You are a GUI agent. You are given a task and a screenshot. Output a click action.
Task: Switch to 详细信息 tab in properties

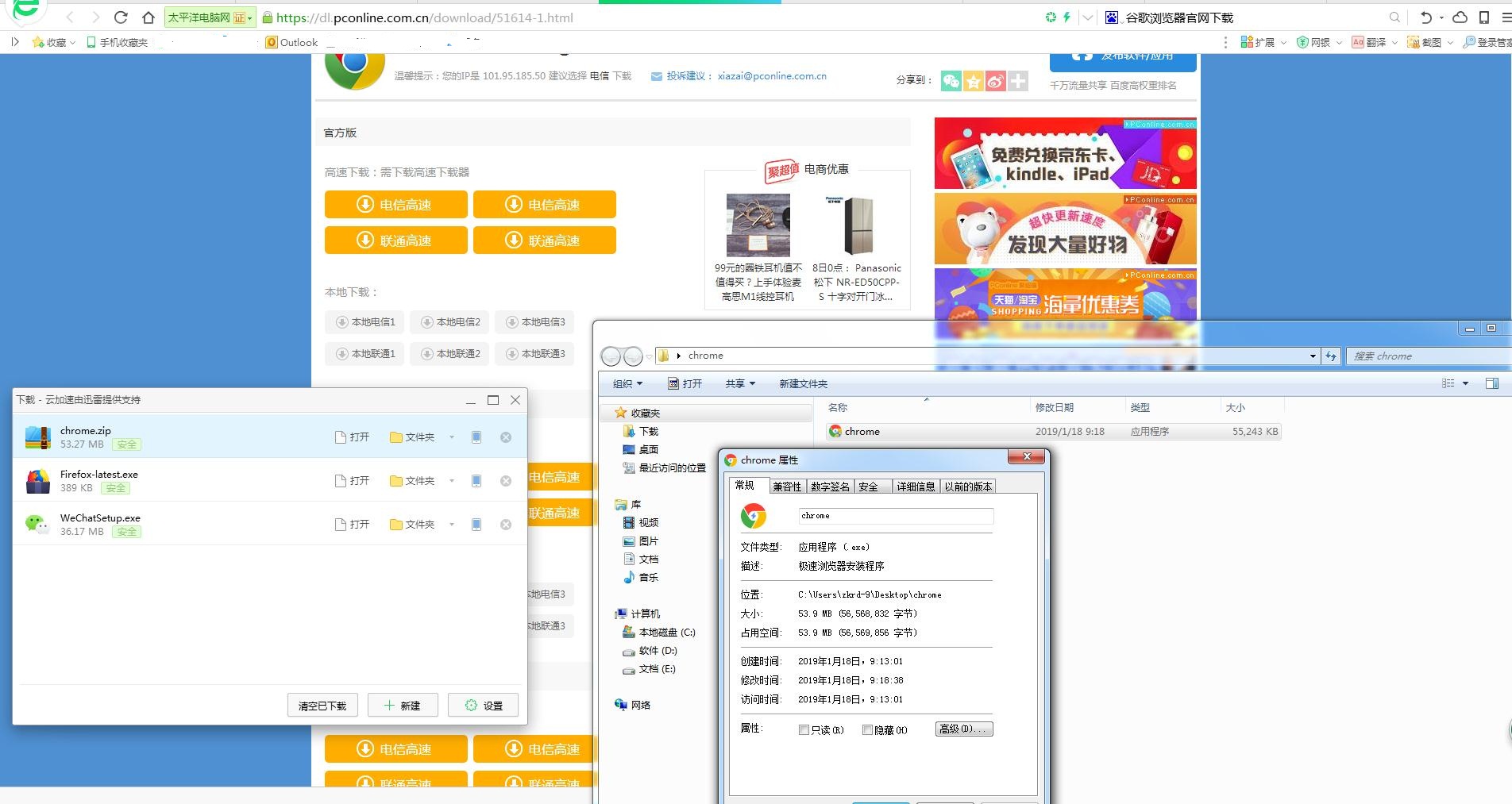916,487
